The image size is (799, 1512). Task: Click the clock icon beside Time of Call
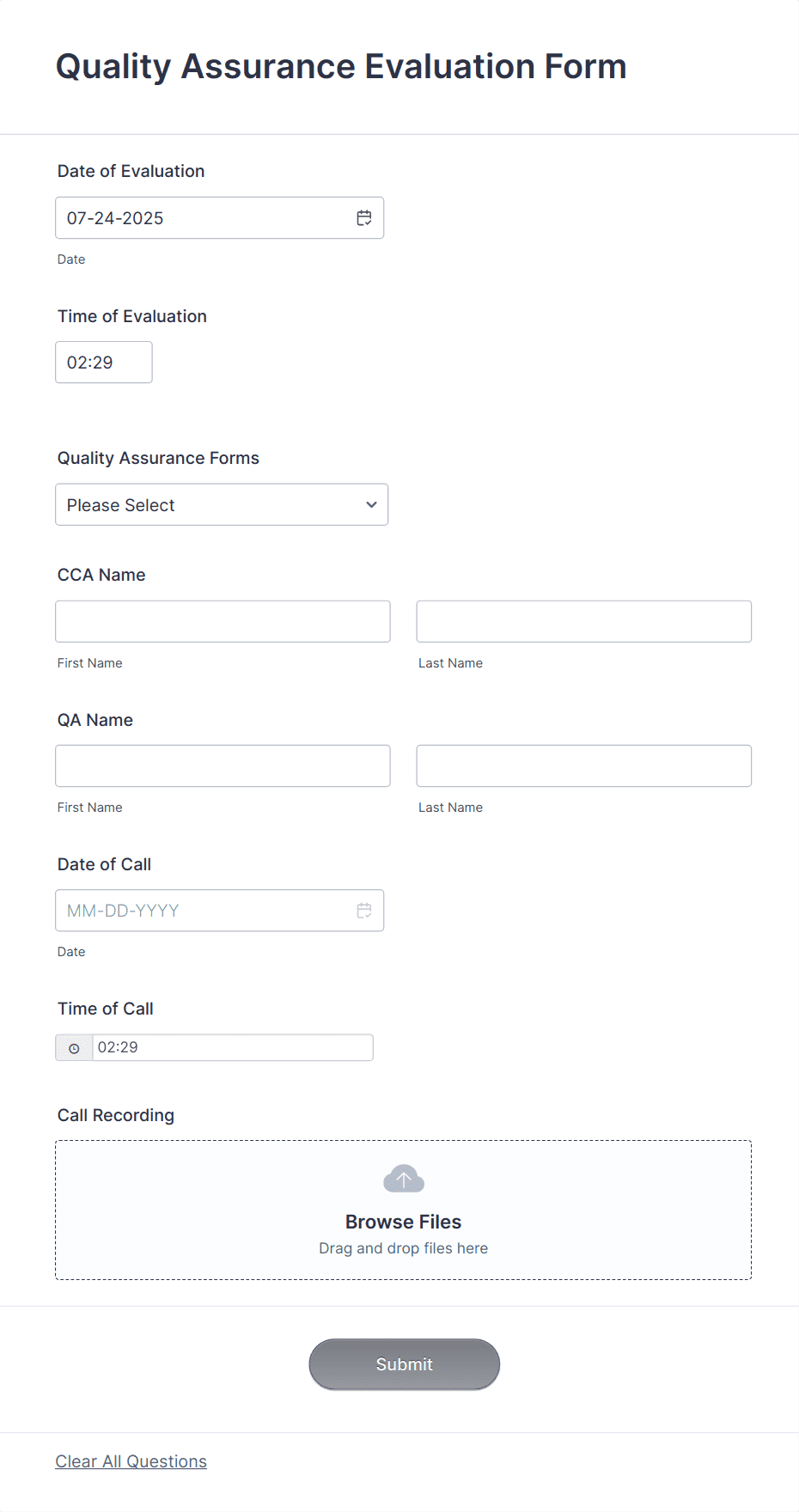click(x=74, y=1047)
